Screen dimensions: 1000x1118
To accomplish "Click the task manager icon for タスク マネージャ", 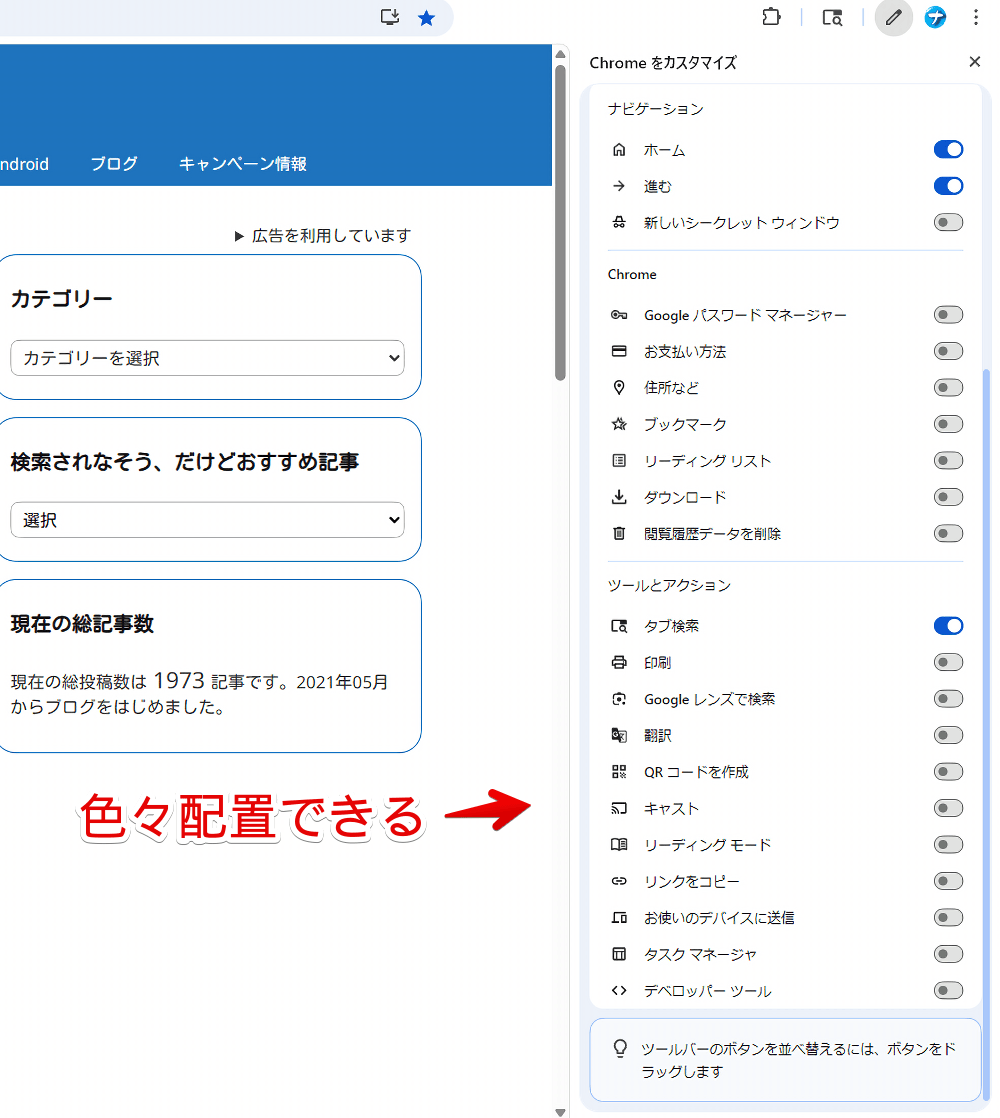I will [x=619, y=954].
